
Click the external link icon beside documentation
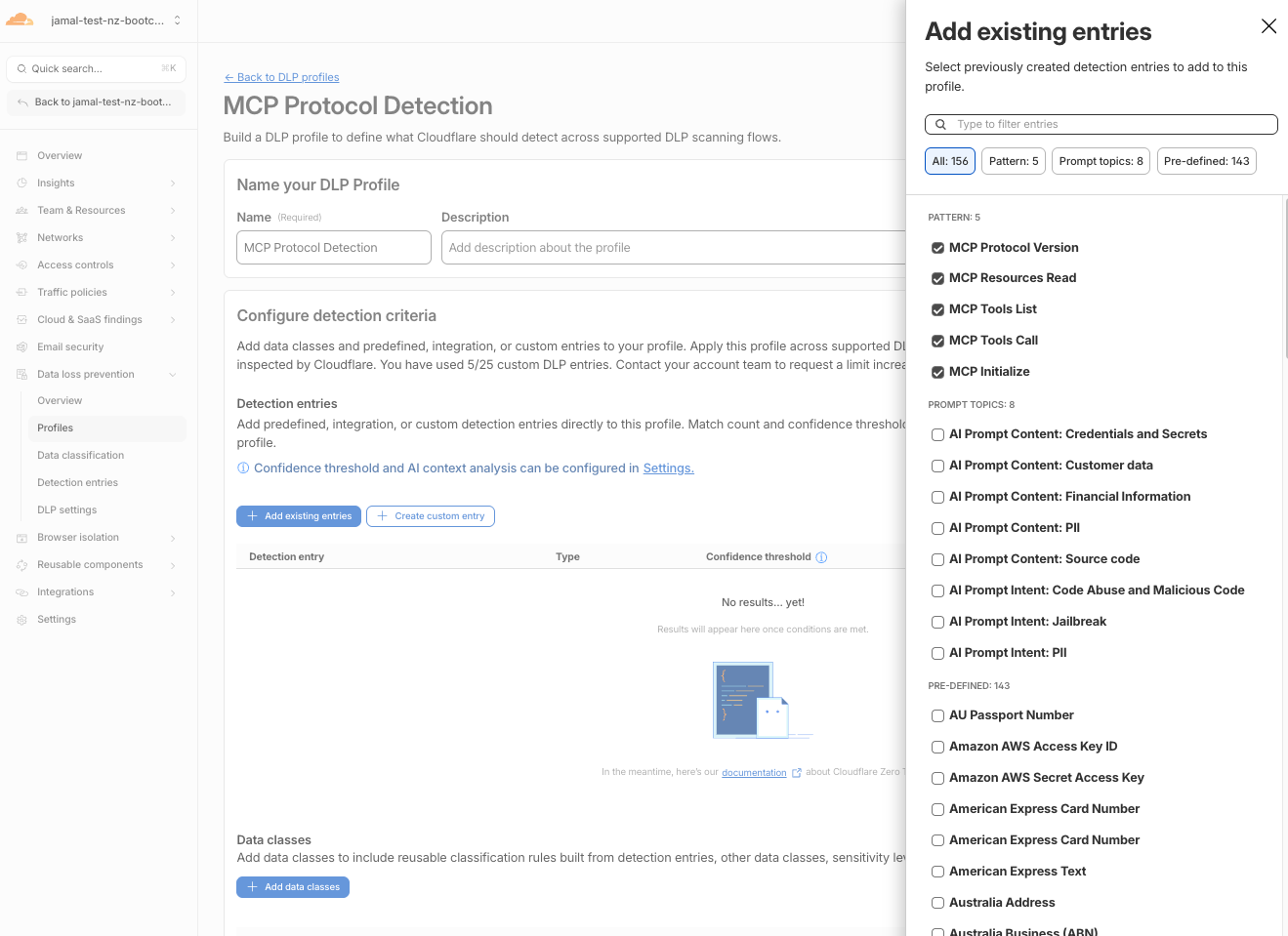click(x=797, y=773)
